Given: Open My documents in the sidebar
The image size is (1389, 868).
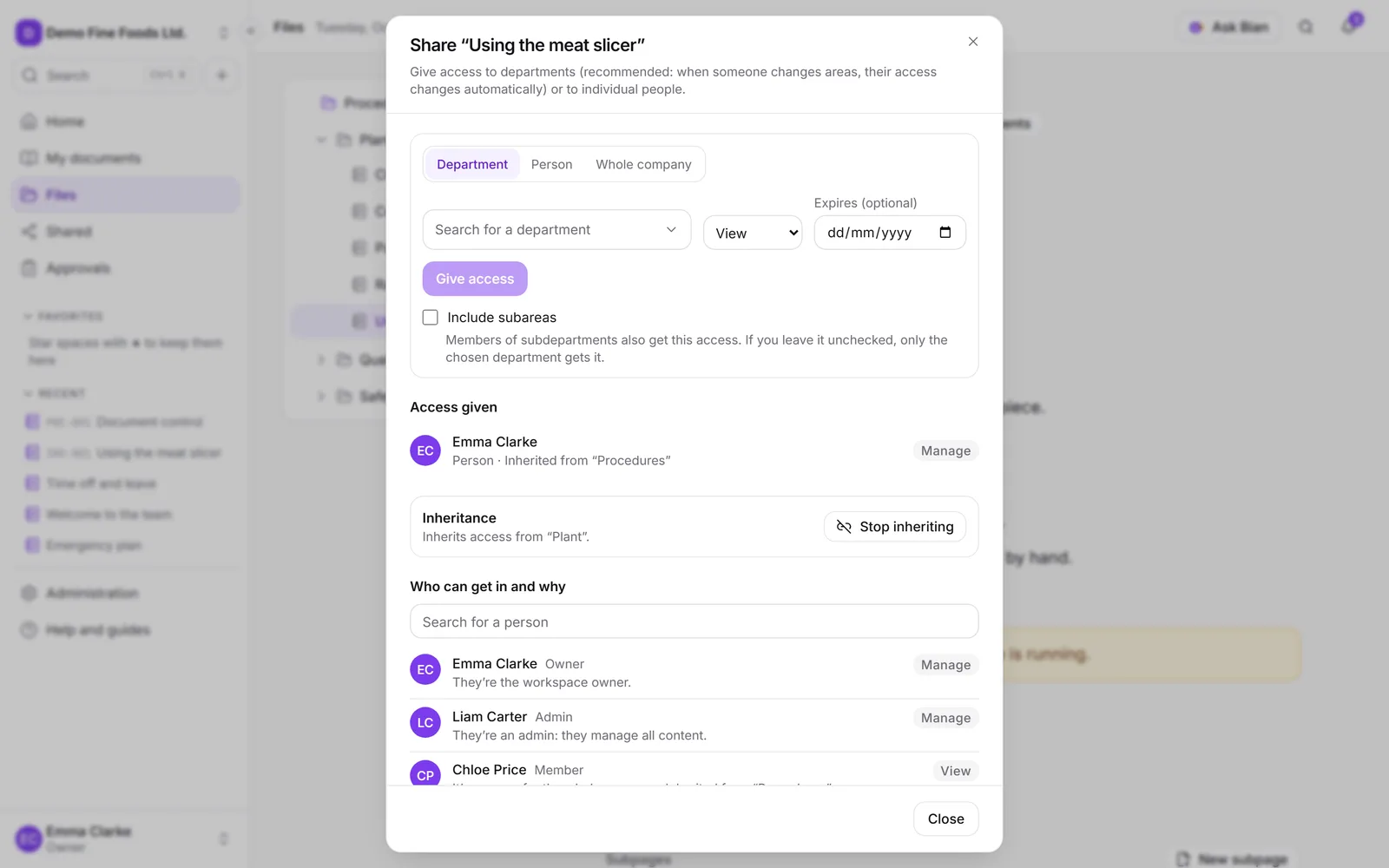Looking at the screenshot, I should click(x=126, y=158).
